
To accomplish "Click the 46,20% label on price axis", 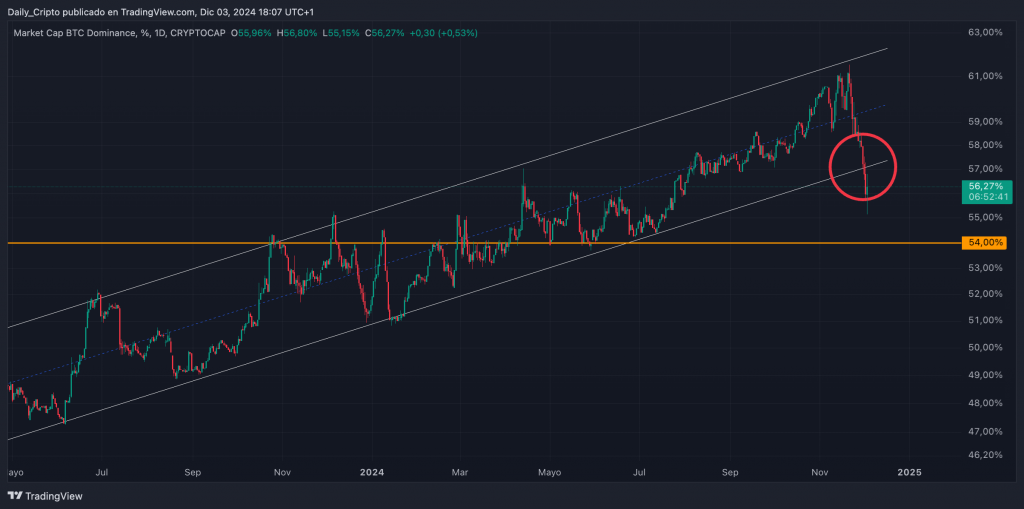I will pos(984,454).
